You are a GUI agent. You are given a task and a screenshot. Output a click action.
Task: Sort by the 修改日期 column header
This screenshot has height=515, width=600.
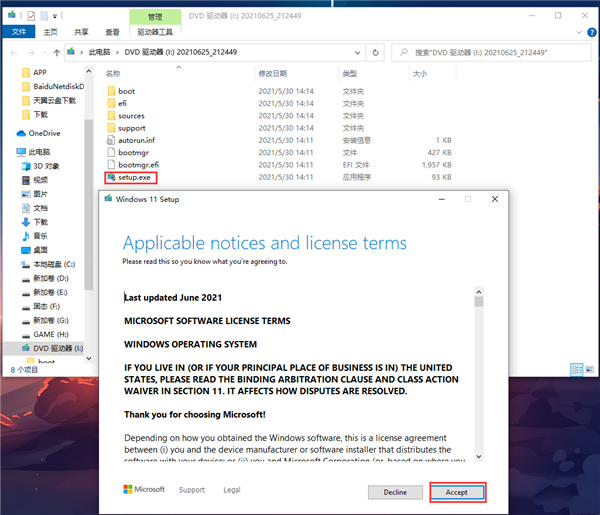[x=272, y=74]
